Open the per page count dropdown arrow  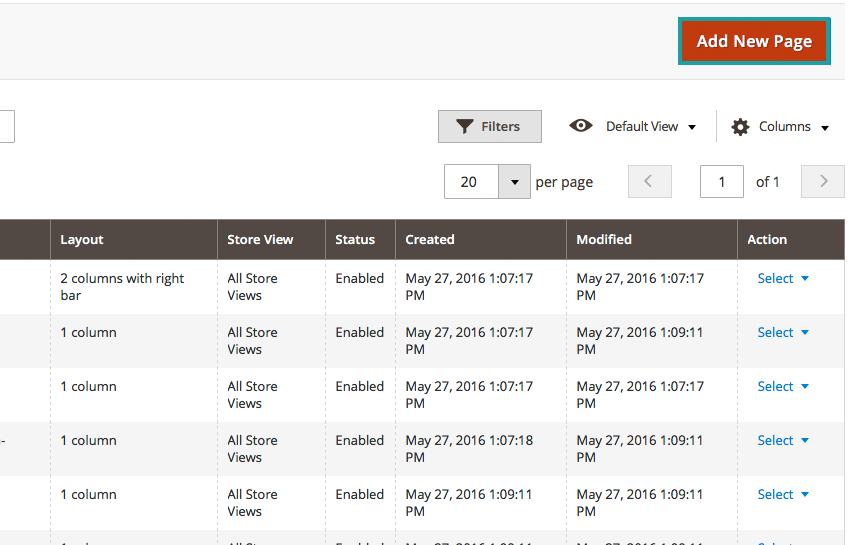click(514, 182)
